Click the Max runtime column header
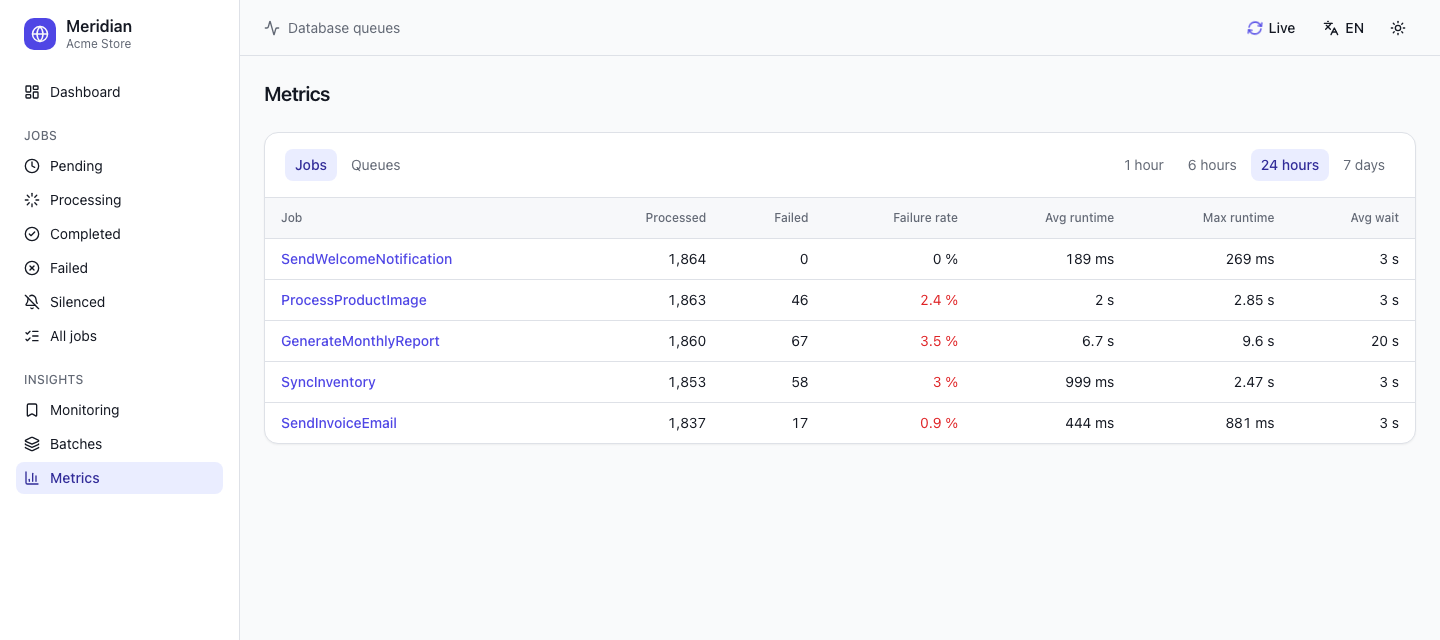This screenshot has width=1440, height=640. click(x=1238, y=217)
